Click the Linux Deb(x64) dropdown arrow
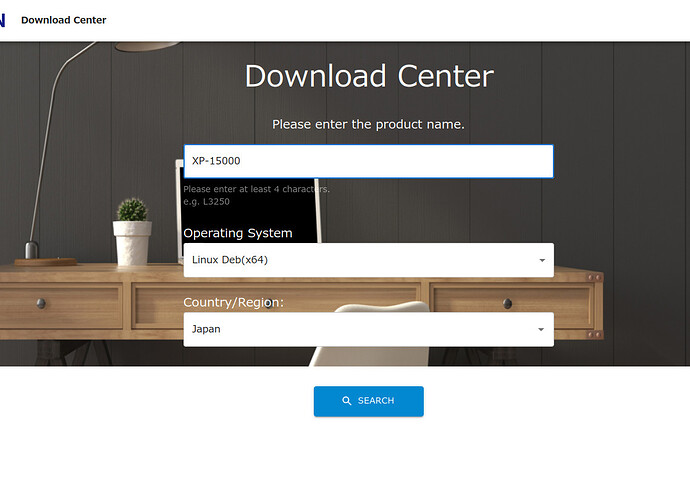This screenshot has width=690, height=486. (x=542, y=260)
